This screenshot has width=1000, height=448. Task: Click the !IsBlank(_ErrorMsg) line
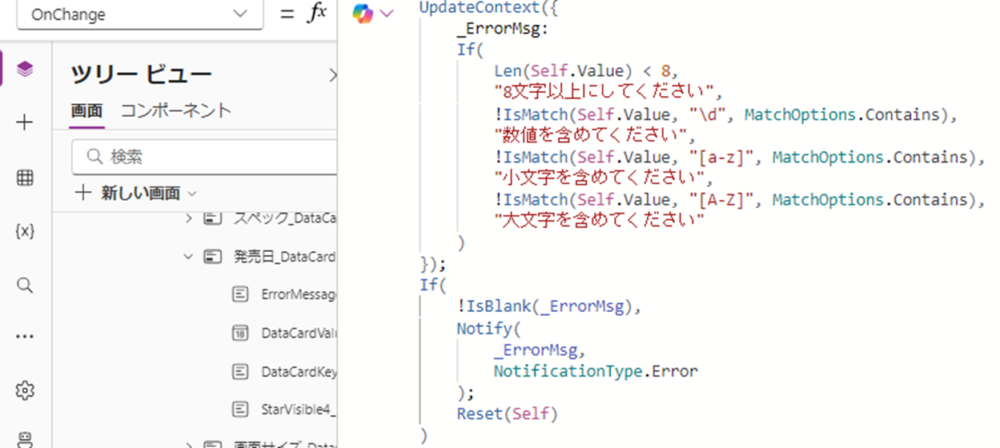point(548,307)
